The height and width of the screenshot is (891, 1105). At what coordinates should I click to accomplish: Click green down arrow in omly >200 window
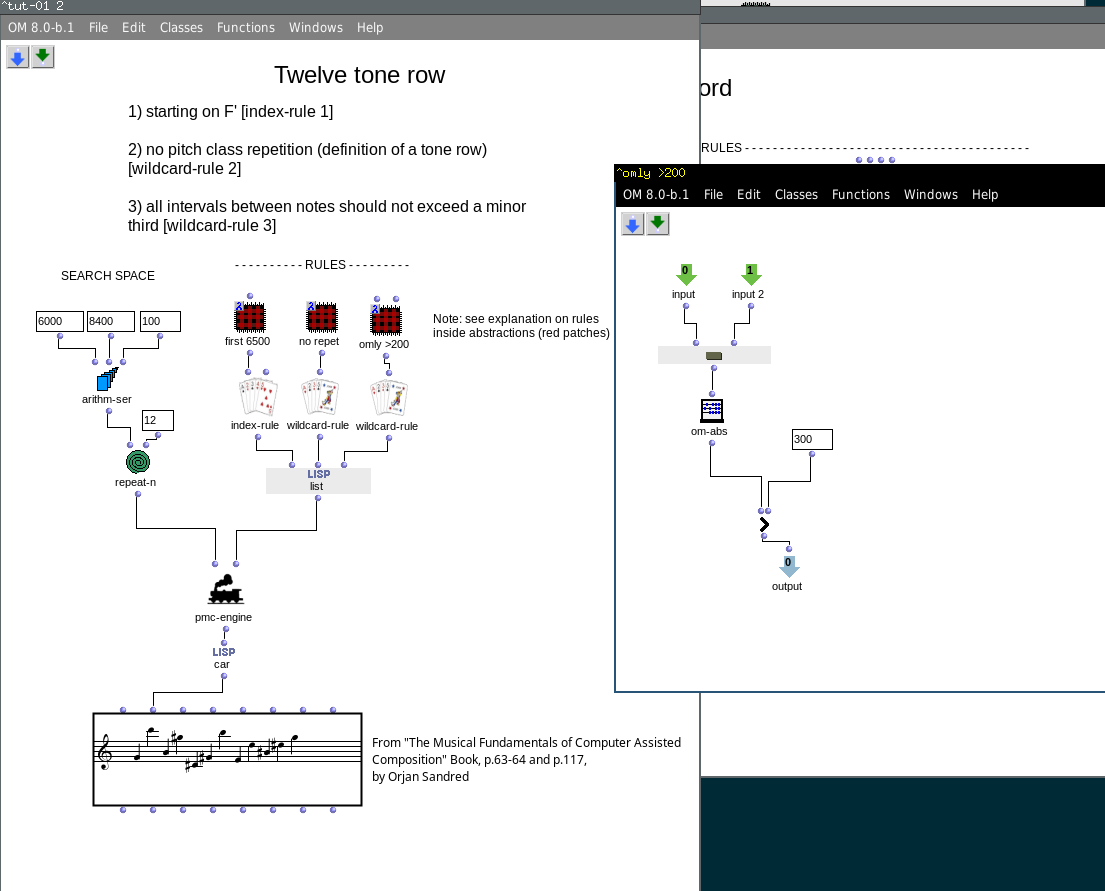657,224
